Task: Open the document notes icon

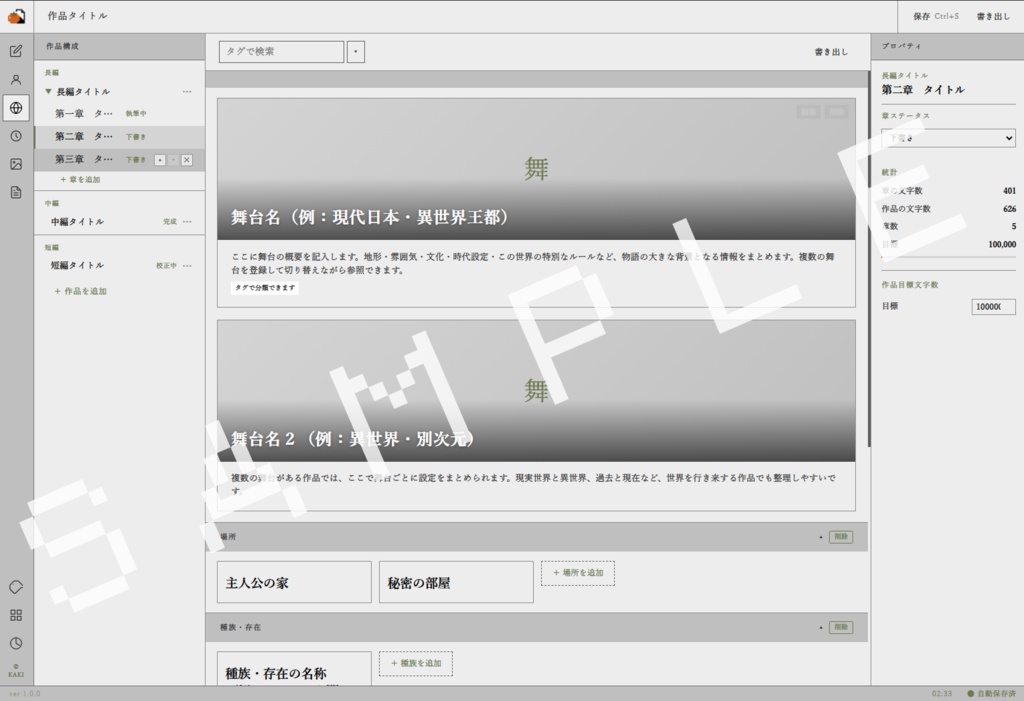Action: coord(16,192)
